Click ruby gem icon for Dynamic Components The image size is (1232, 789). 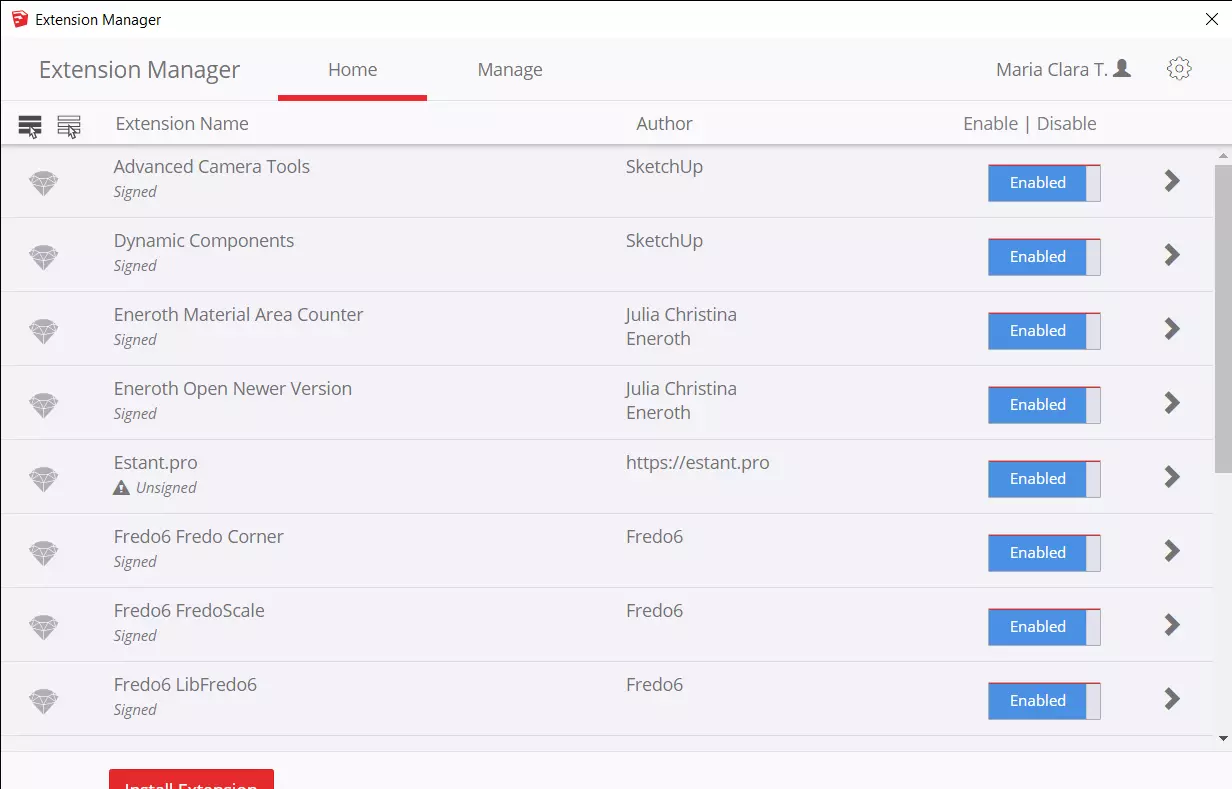43,257
